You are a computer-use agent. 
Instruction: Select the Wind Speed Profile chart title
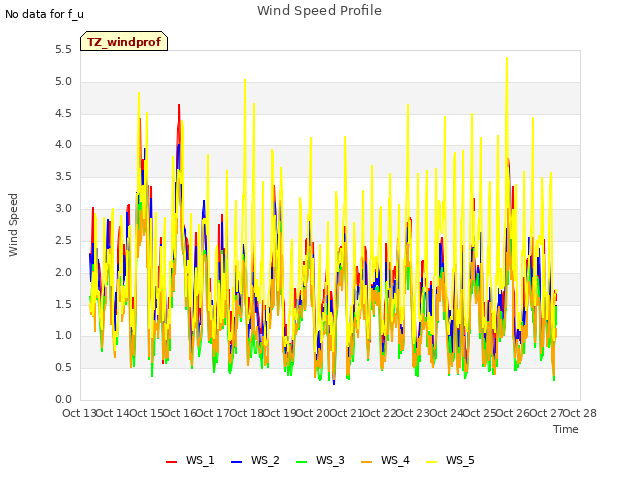pos(319,10)
